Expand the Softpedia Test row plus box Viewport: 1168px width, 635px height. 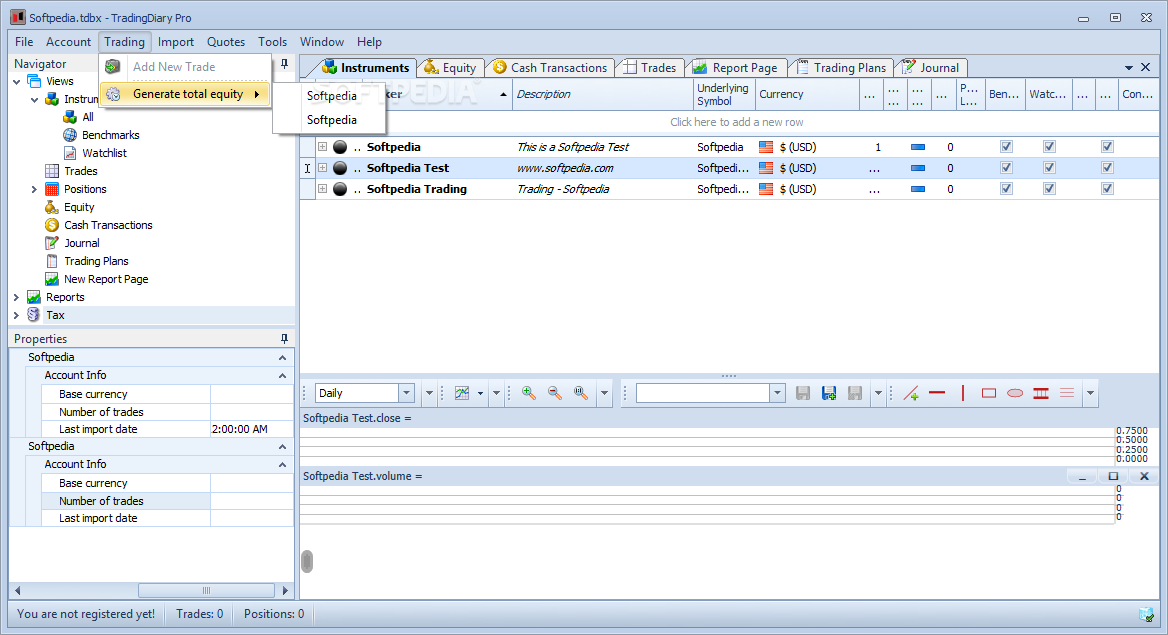[323, 168]
